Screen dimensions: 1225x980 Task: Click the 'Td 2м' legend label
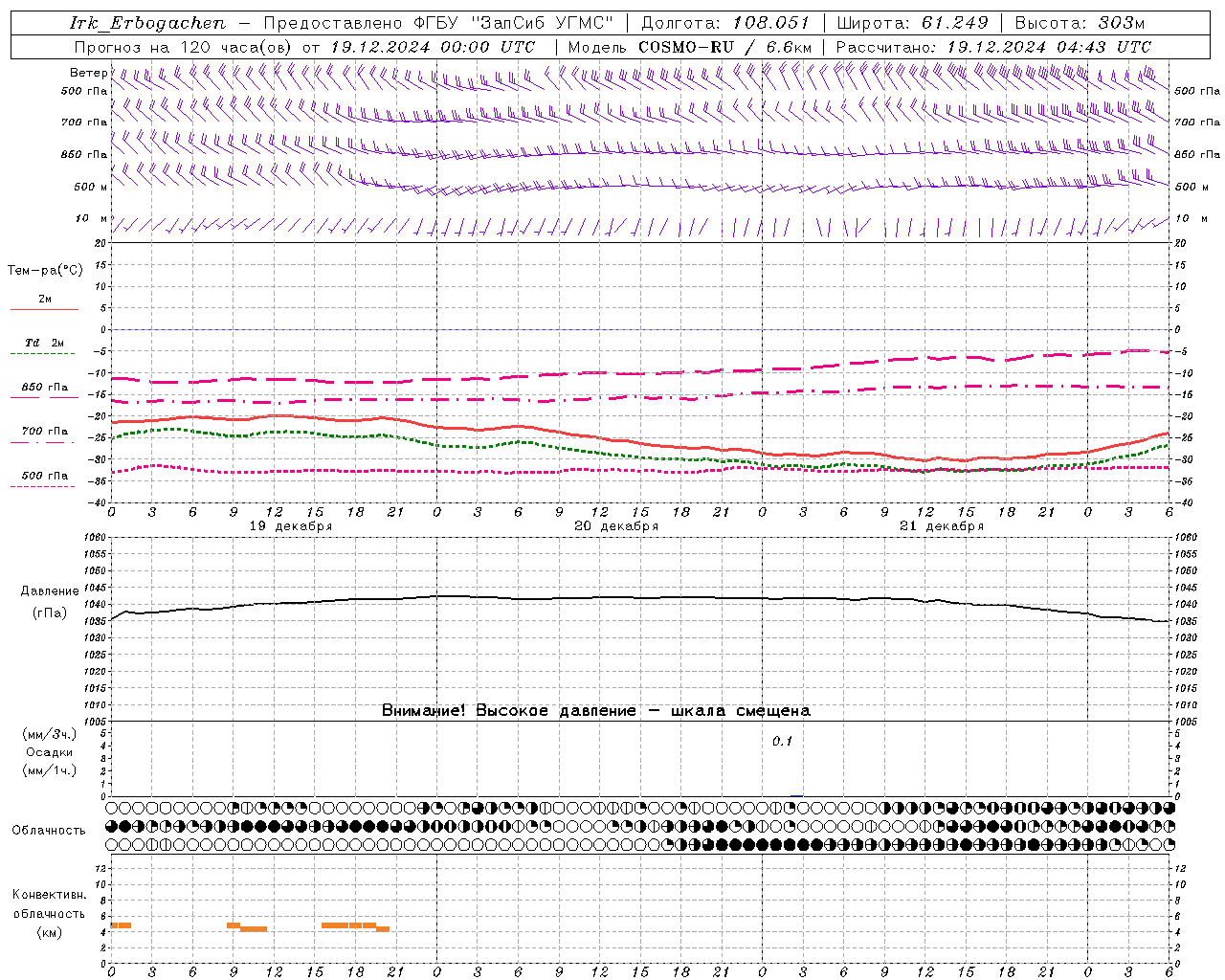pyautogui.click(x=44, y=343)
